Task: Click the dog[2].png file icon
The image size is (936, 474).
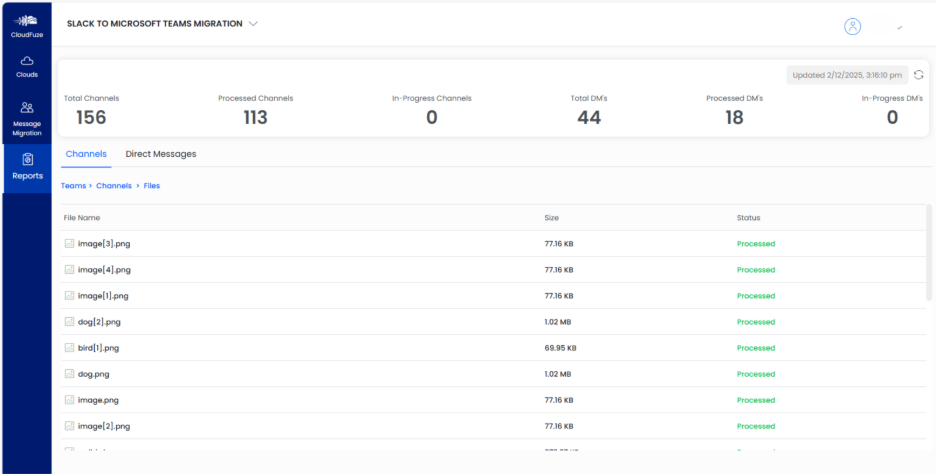Action: point(69,322)
